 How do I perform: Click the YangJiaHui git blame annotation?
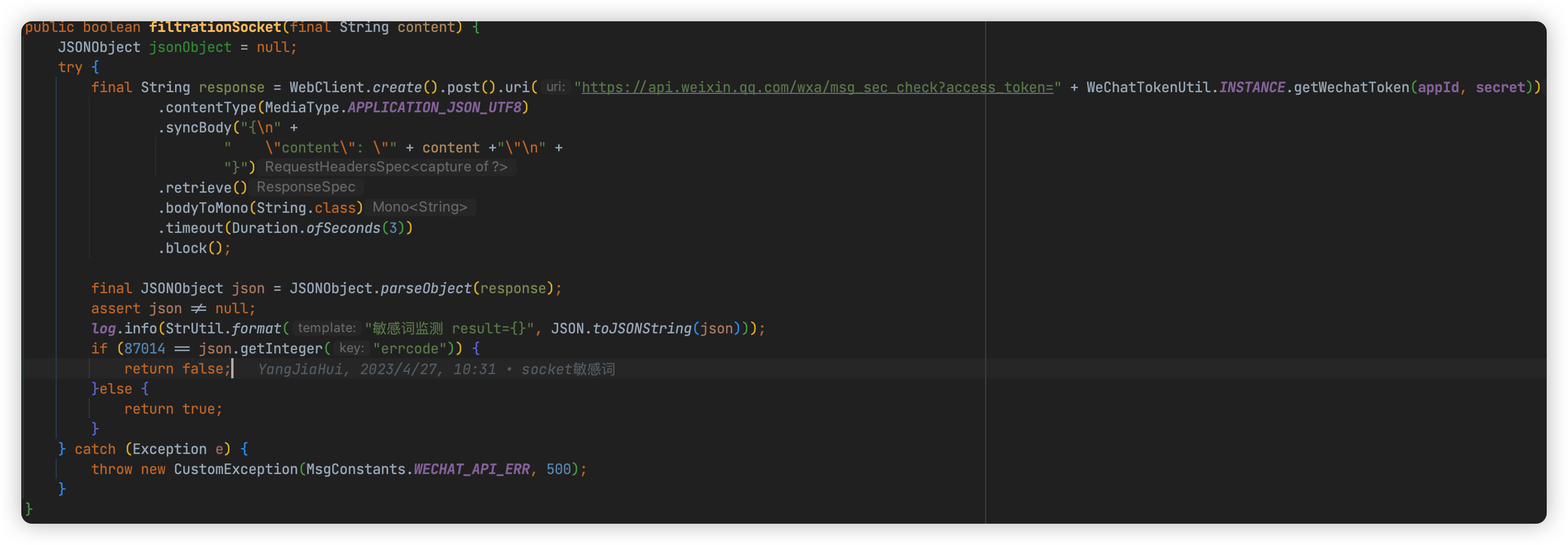coord(436,369)
